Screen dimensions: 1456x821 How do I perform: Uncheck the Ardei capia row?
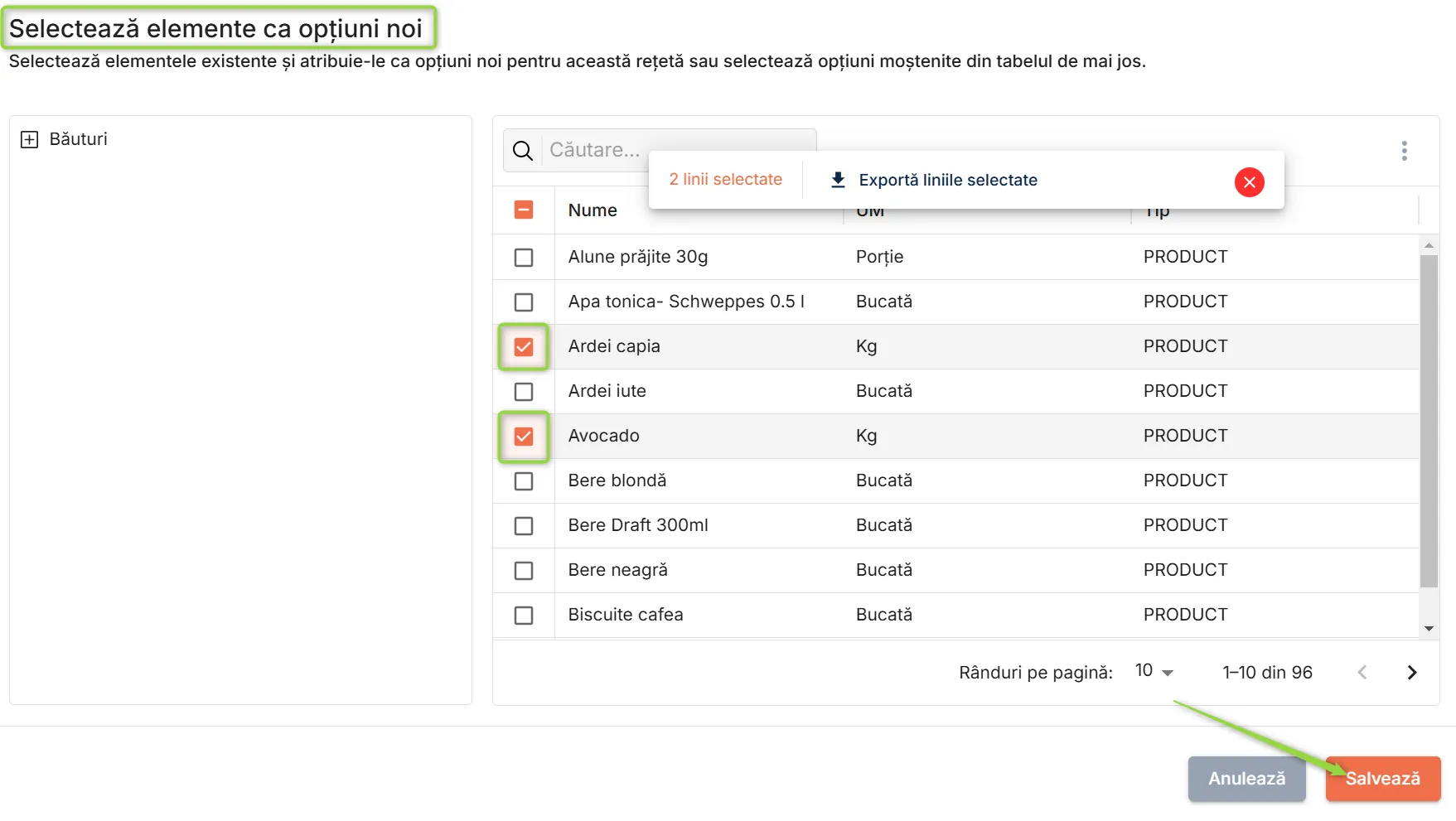524,347
